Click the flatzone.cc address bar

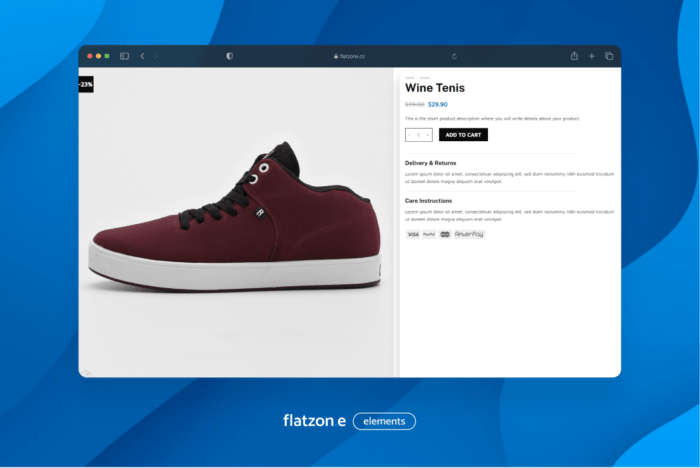coord(350,56)
